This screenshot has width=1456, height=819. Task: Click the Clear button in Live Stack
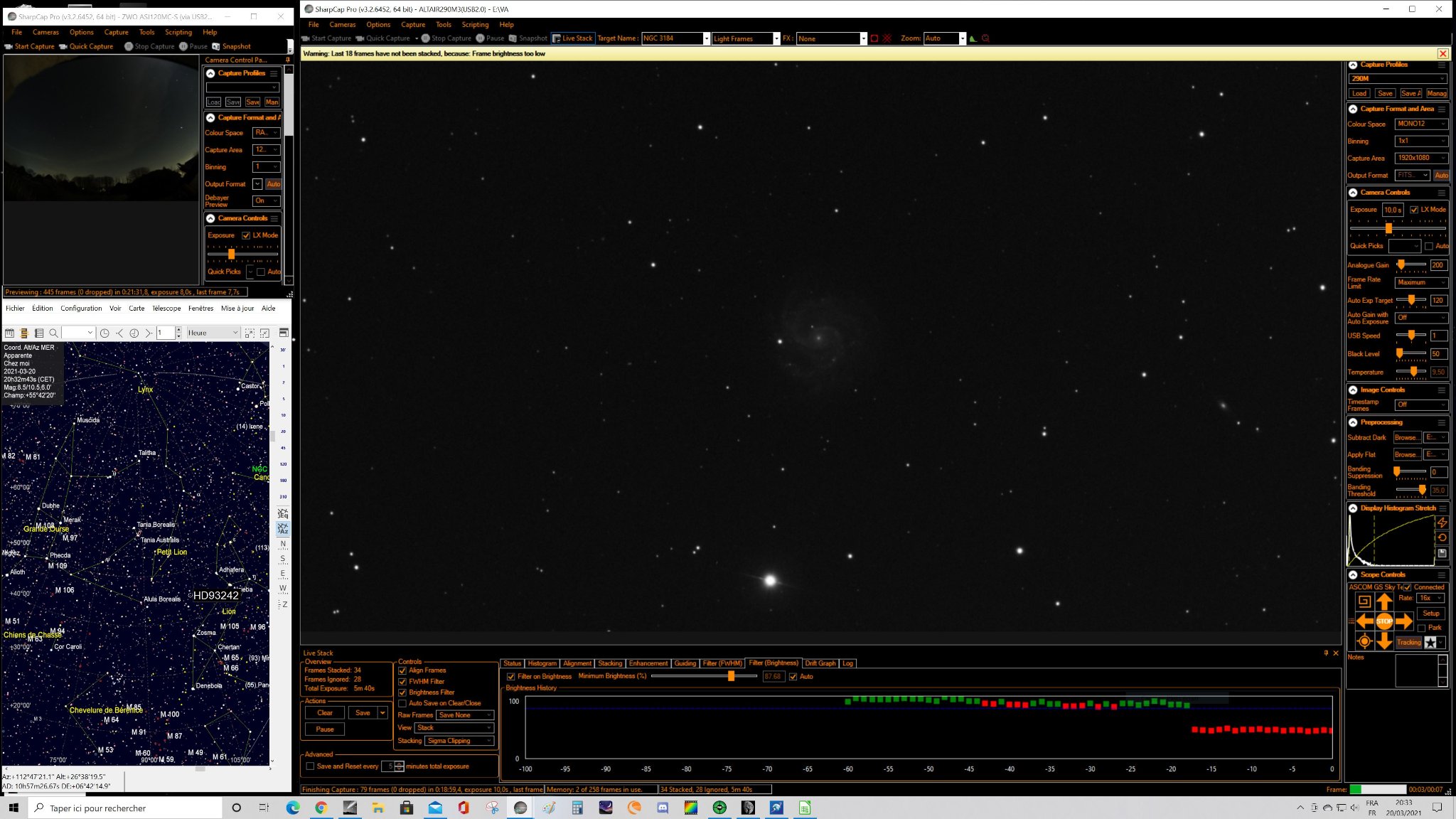pos(325,713)
